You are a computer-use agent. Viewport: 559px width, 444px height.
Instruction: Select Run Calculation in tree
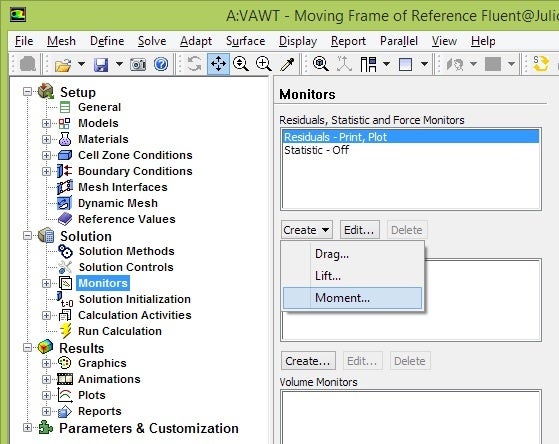coord(120,331)
